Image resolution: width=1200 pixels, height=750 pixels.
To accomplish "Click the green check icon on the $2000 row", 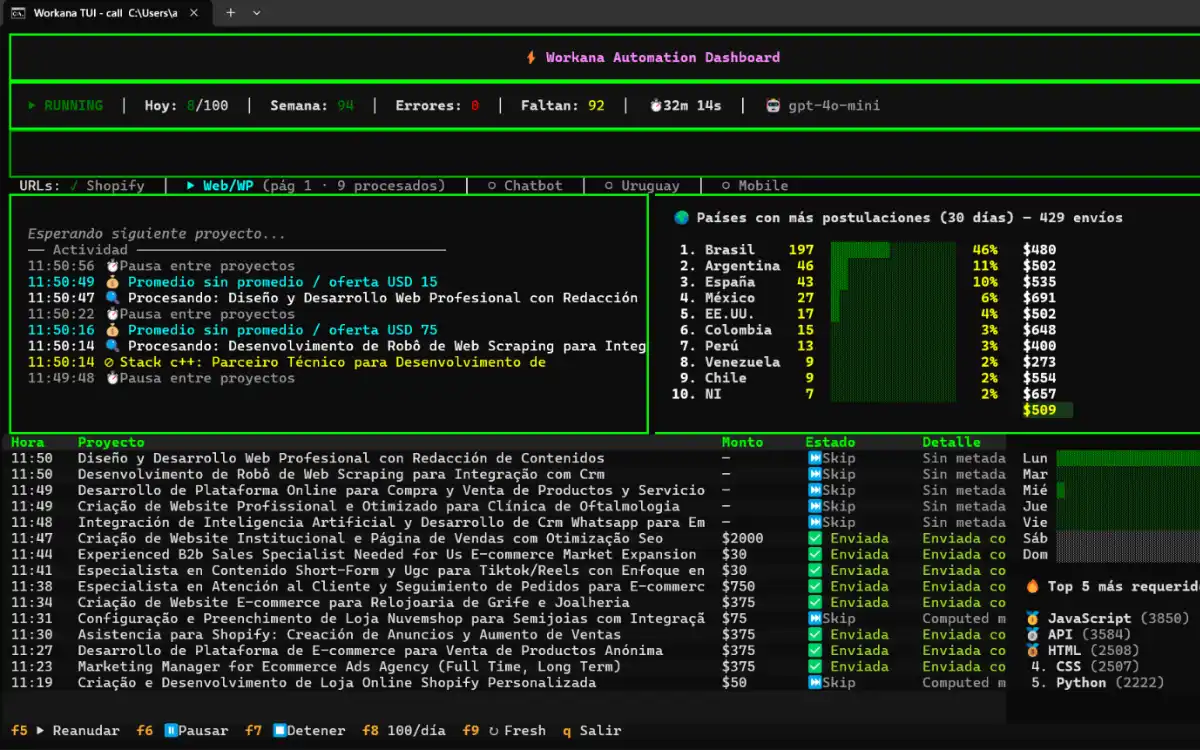I will [x=814, y=538].
